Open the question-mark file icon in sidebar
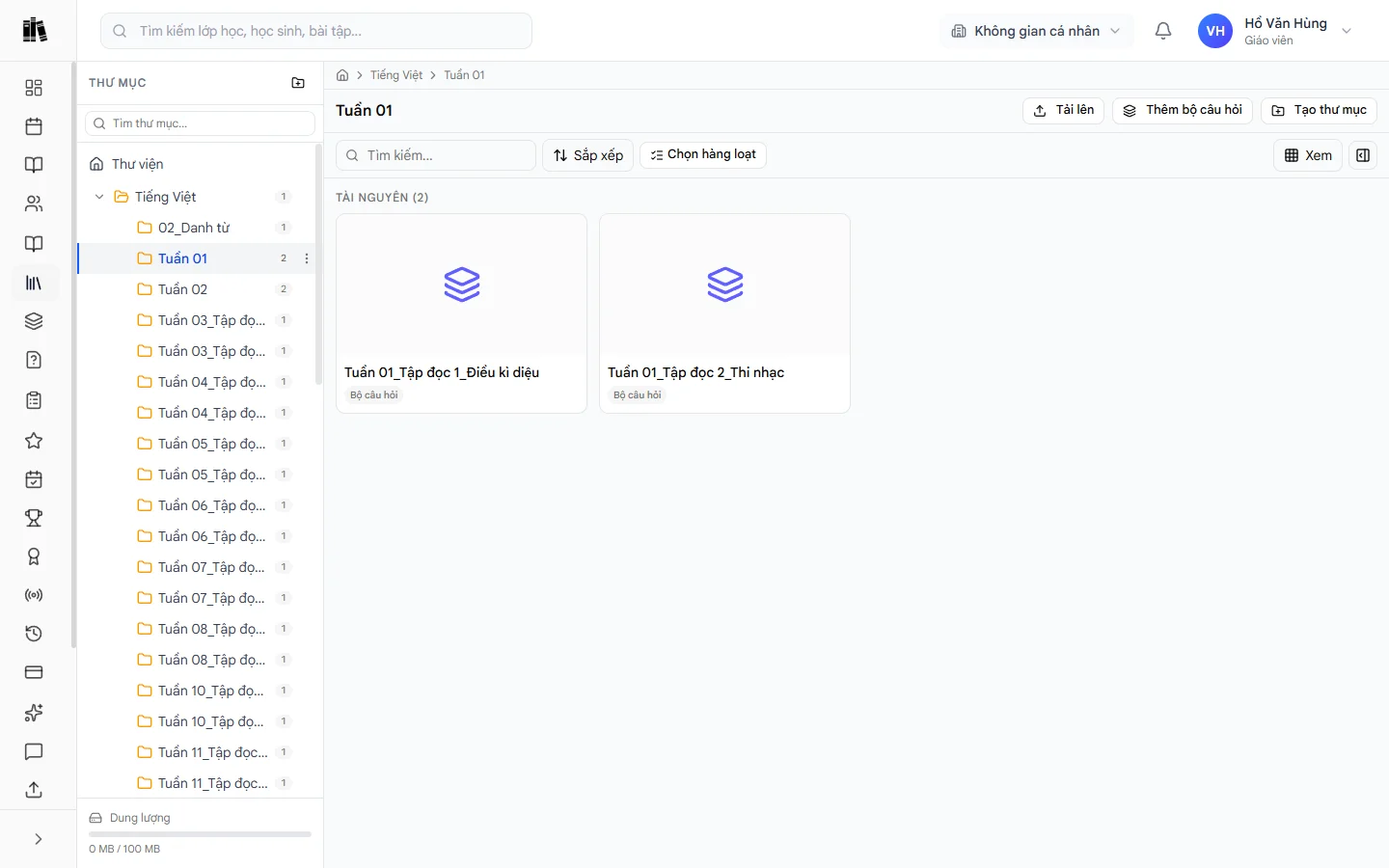 pyautogui.click(x=34, y=360)
